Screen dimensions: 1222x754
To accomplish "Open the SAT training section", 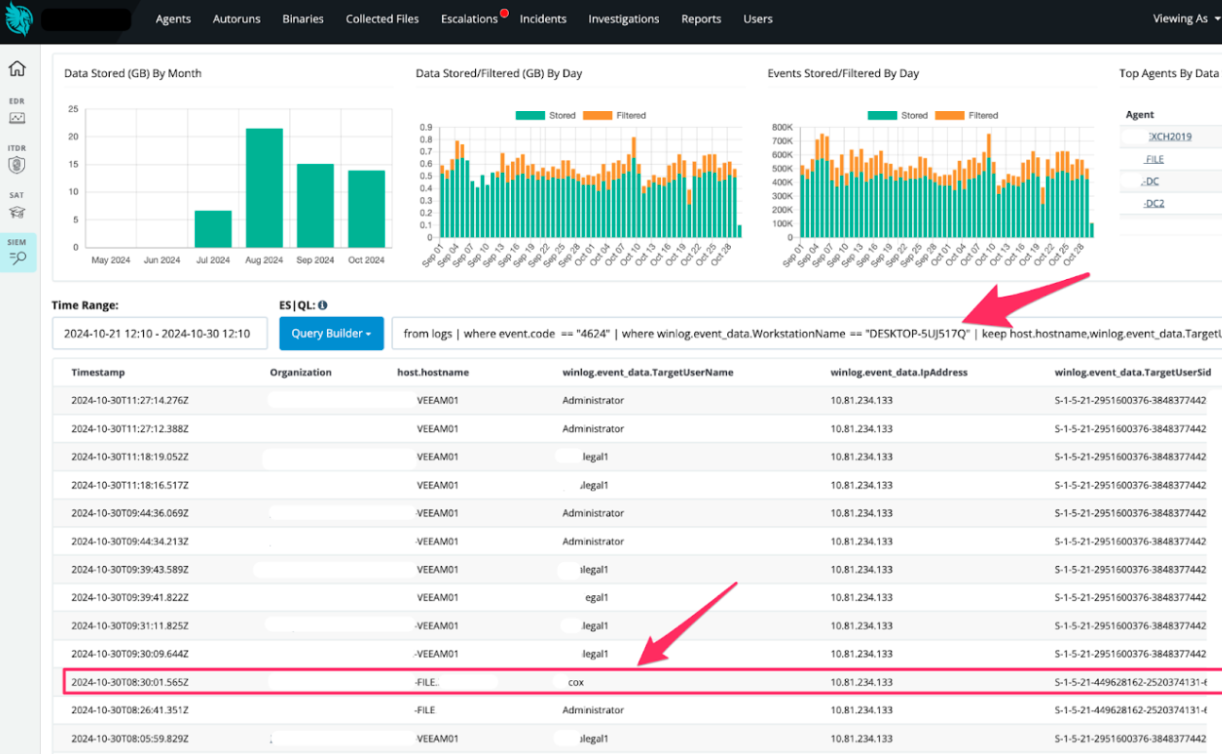I will click(17, 207).
